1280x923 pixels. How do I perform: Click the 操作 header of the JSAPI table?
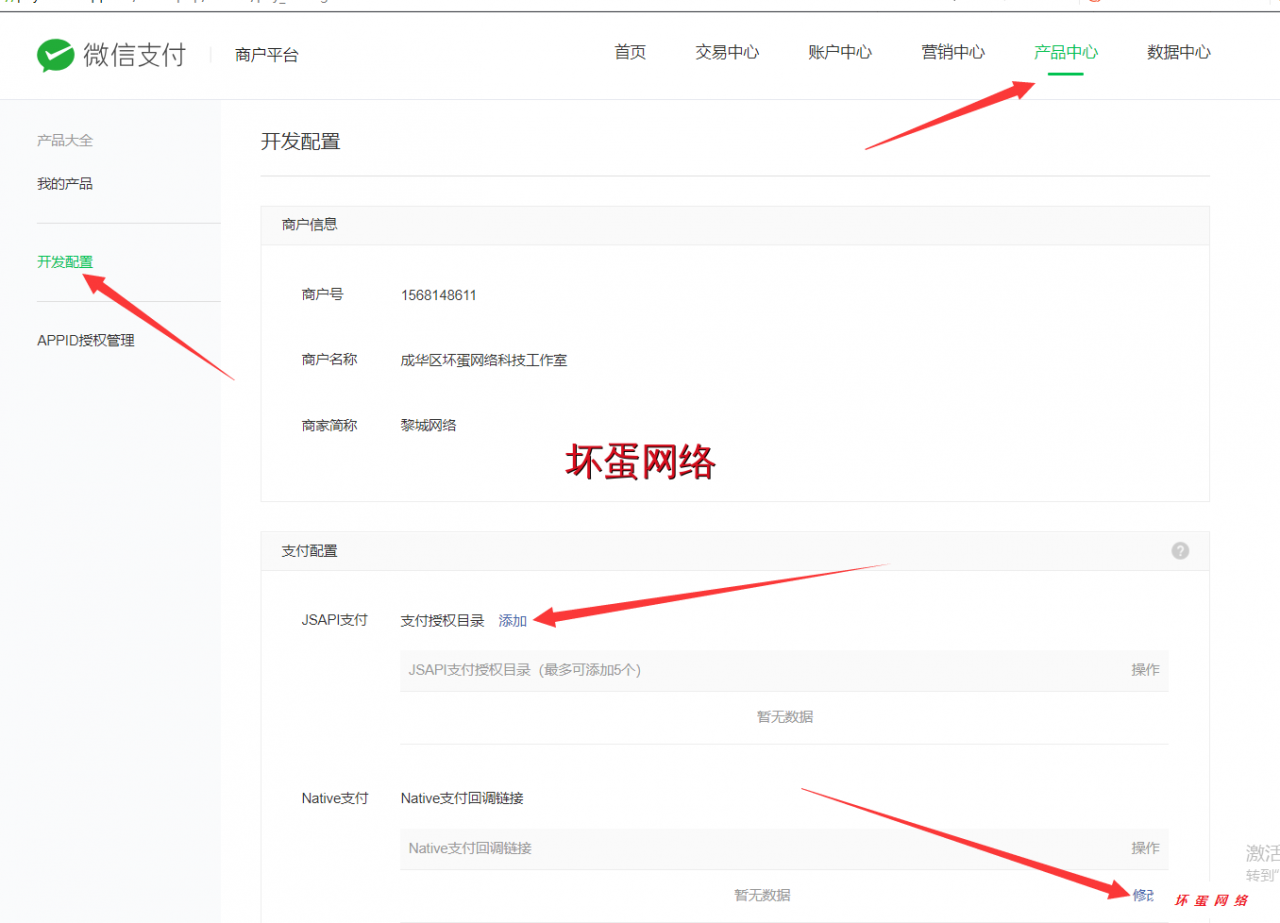click(1145, 670)
